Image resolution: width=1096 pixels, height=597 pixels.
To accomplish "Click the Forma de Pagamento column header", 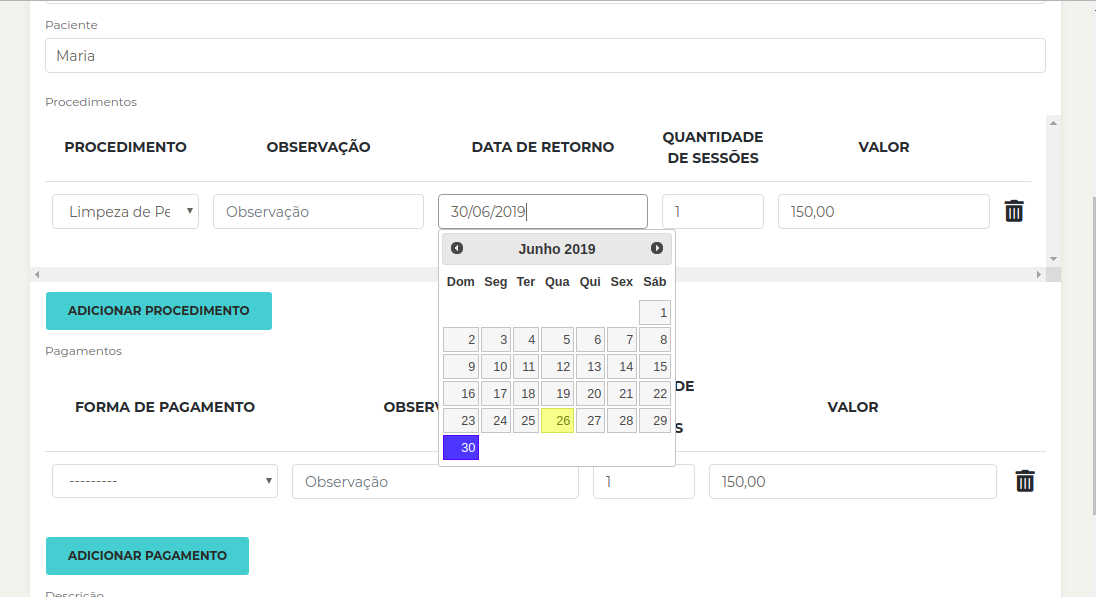I will click(x=165, y=407).
